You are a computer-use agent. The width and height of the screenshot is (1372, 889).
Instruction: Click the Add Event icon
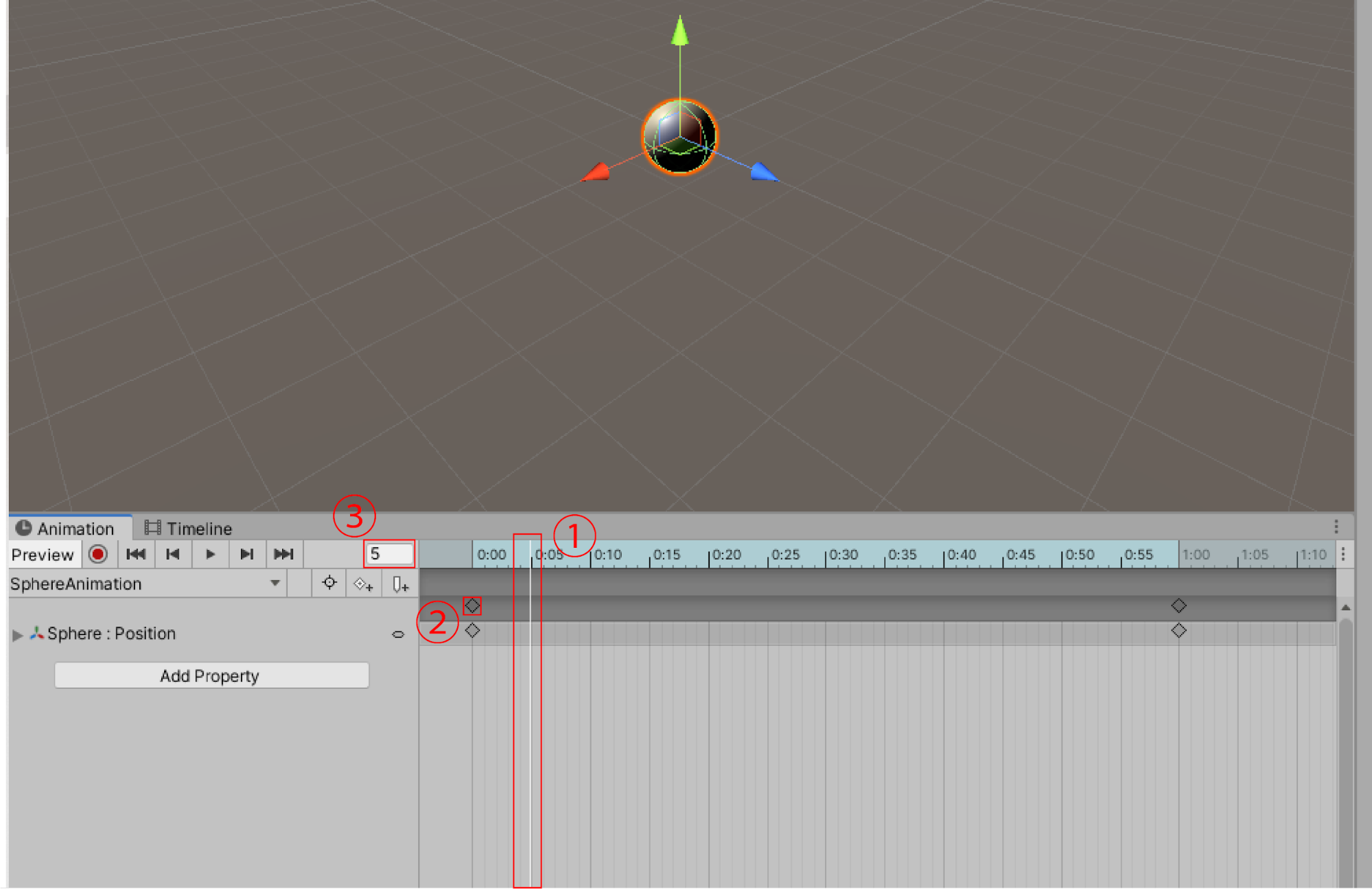pyautogui.click(x=400, y=584)
